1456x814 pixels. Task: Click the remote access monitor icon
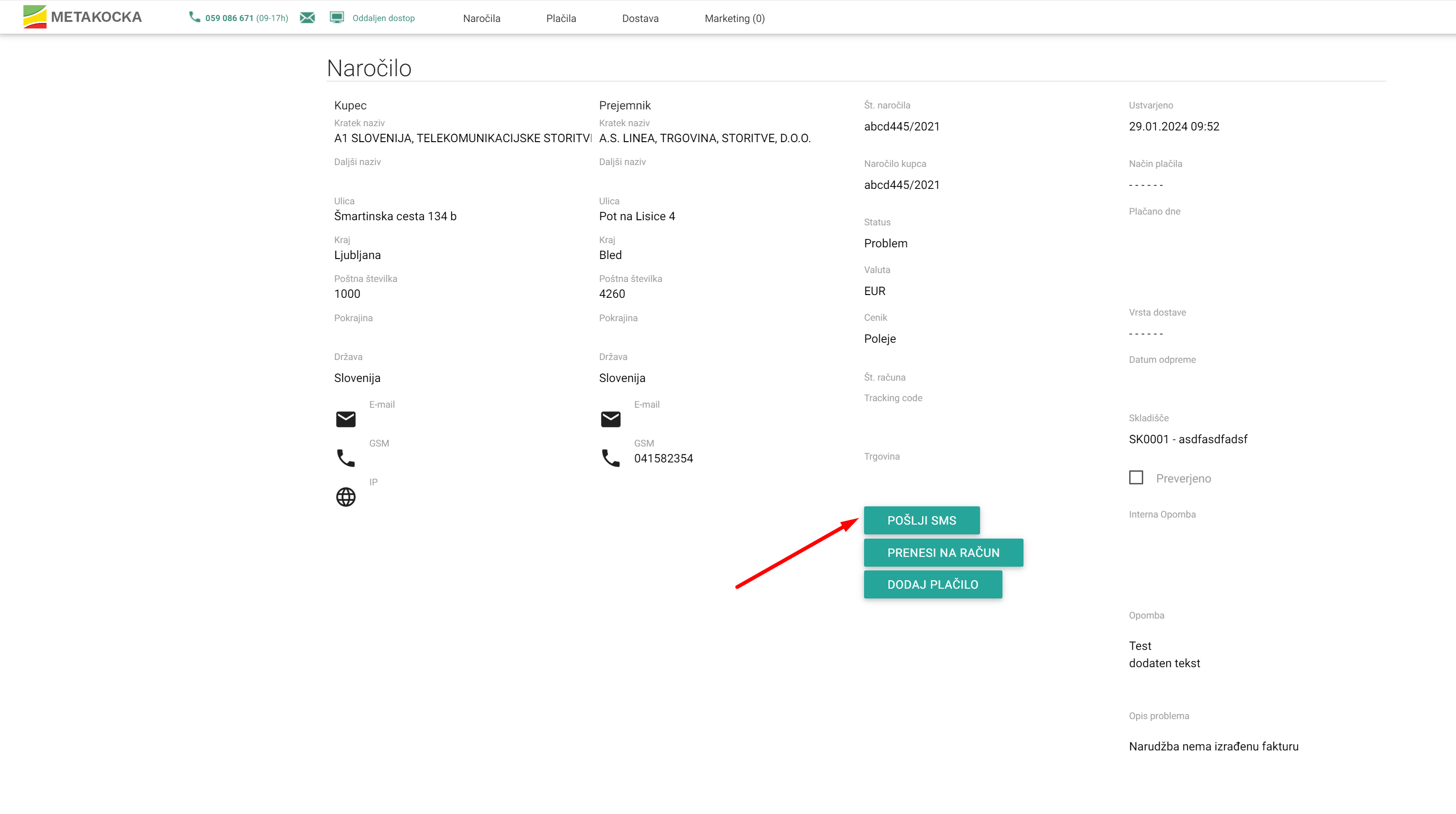[x=337, y=17]
